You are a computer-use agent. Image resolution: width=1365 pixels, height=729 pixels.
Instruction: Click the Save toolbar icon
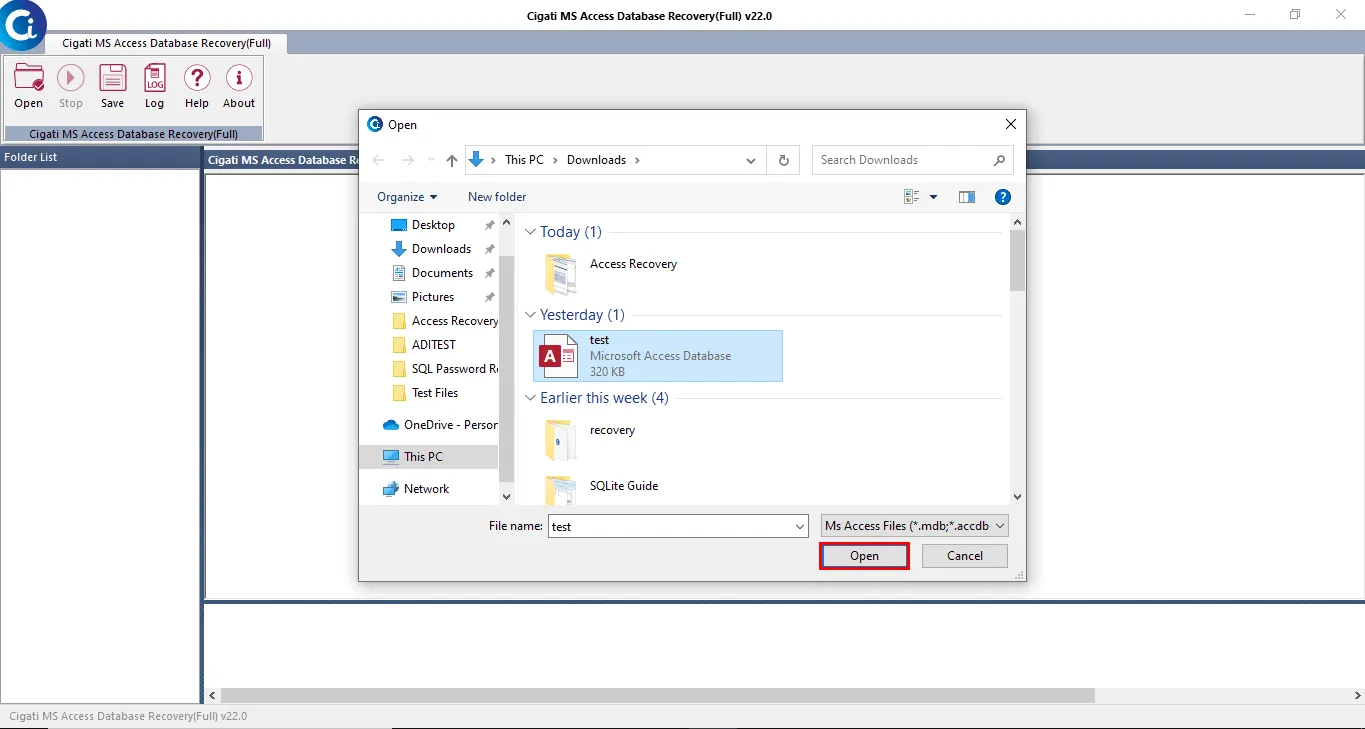[x=113, y=86]
